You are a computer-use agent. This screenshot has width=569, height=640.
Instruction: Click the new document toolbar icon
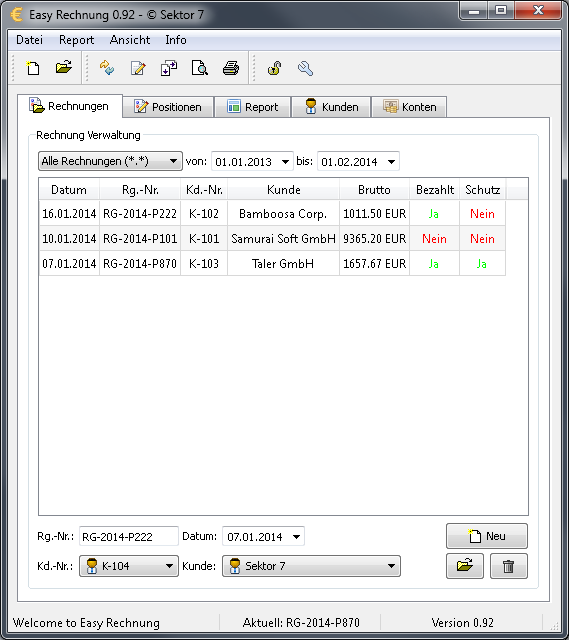[33, 68]
